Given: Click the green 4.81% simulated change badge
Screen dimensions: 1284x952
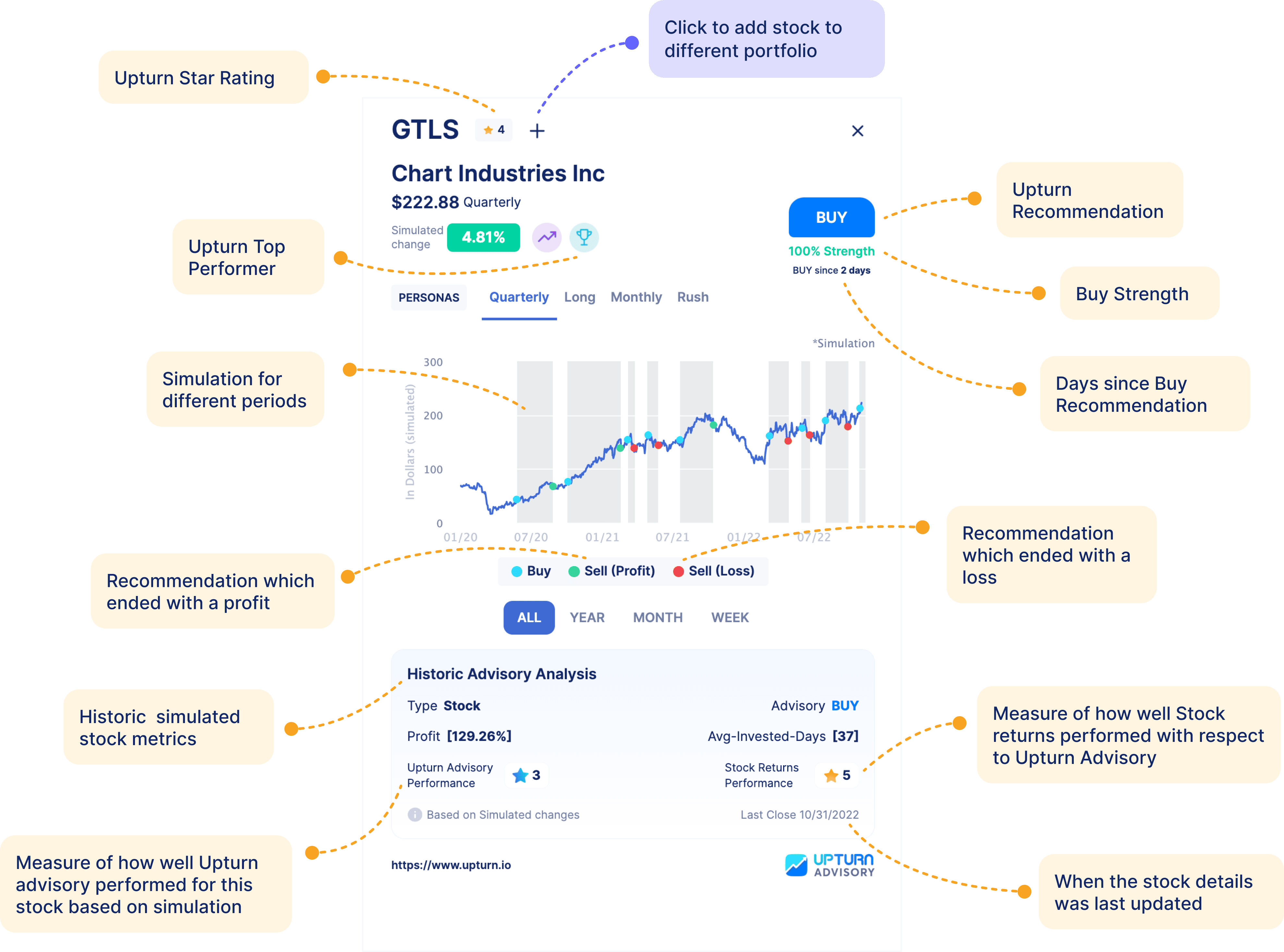Looking at the screenshot, I should (483, 237).
